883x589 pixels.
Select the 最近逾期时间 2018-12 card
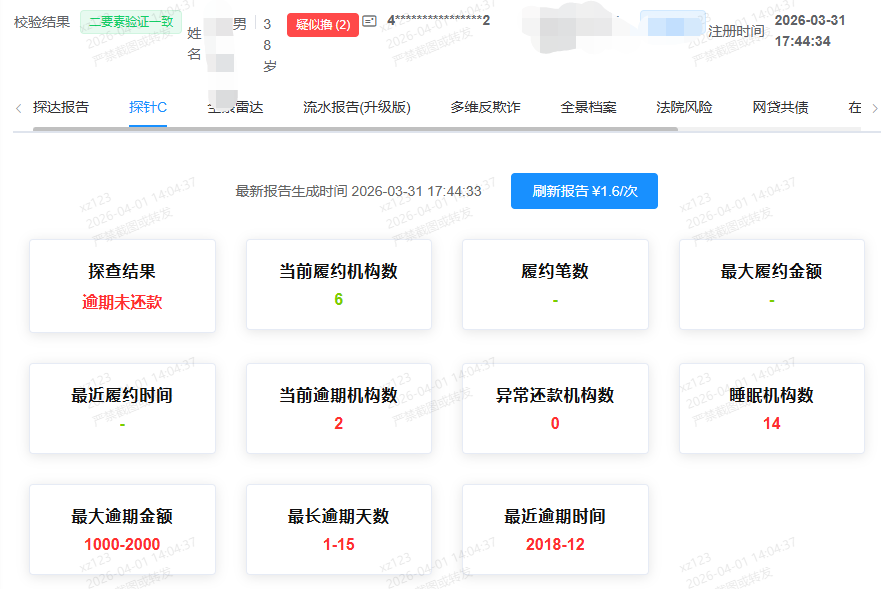point(555,530)
